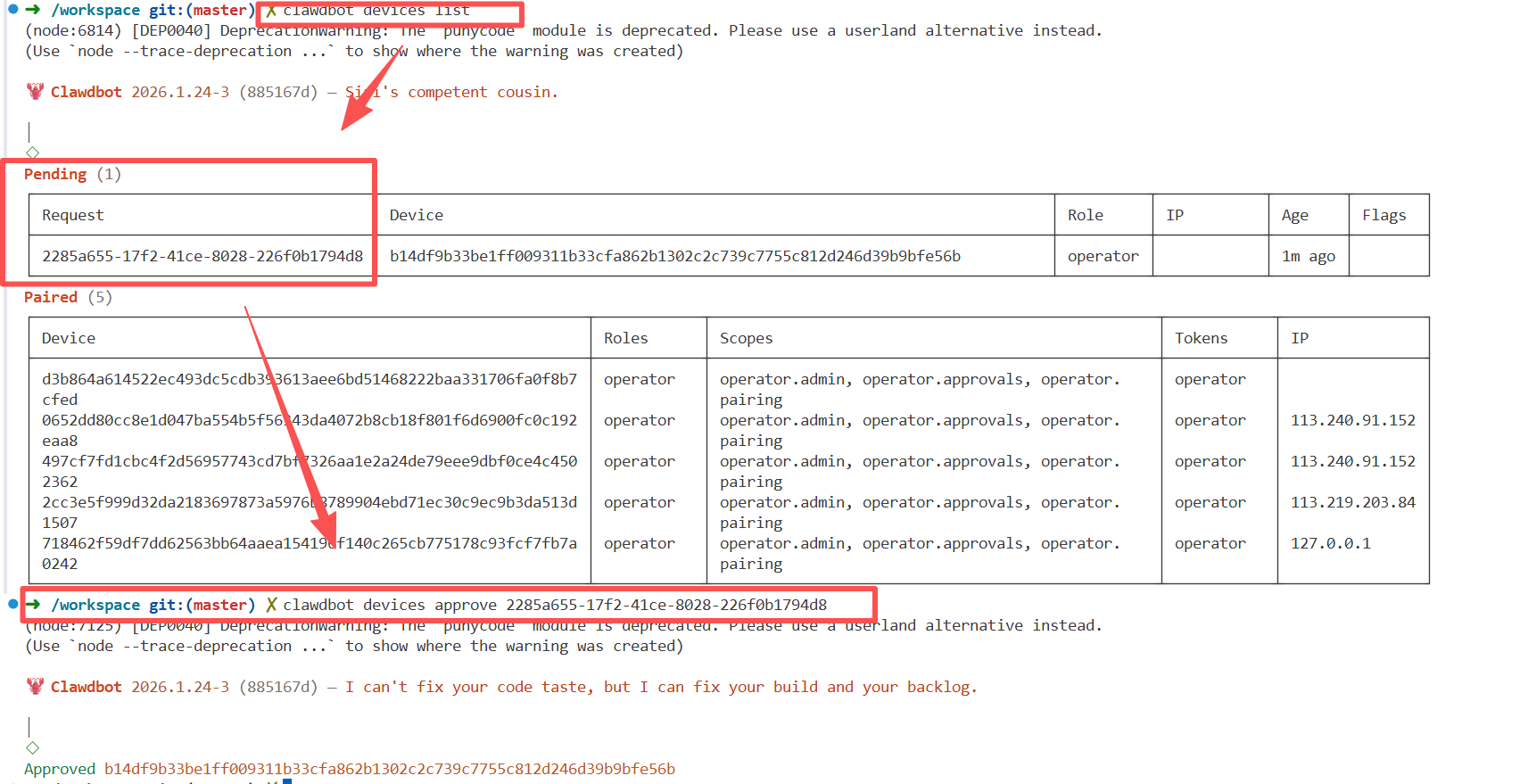
Task: Click the Device header in the Pending table
Action: pyautogui.click(x=416, y=215)
